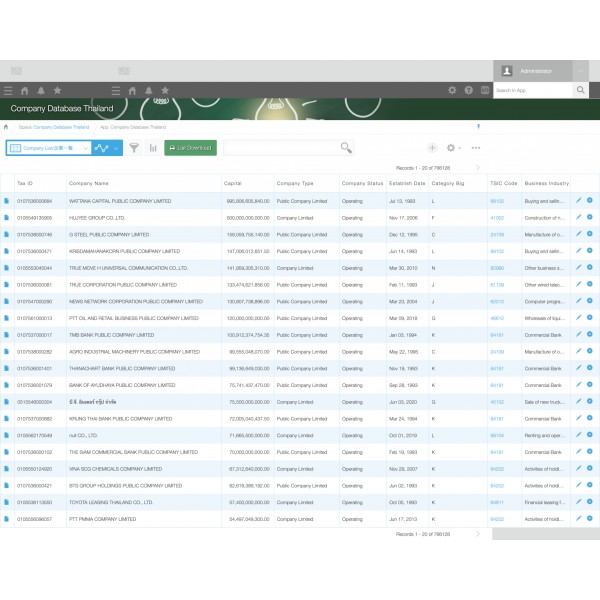The image size is (600, 600).
Task: Open TSIC code link in HUAYEE GROUP row
Action: click(497, 218)
